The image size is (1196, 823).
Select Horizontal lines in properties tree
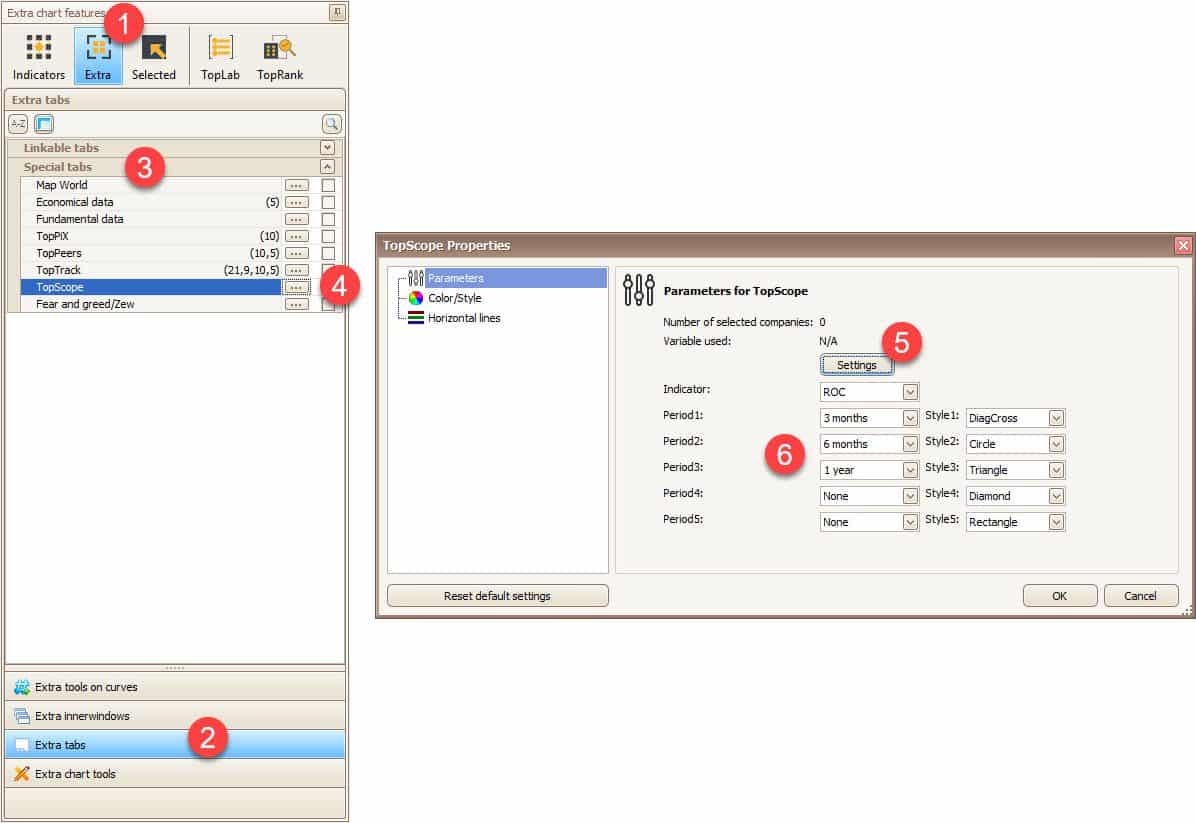pos(464,318)
